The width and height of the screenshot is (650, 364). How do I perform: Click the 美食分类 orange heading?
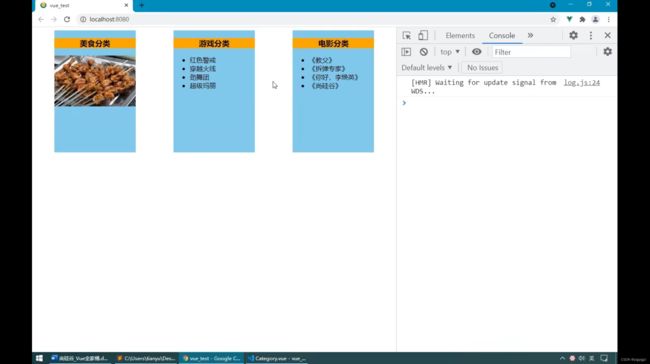[95, 43]
